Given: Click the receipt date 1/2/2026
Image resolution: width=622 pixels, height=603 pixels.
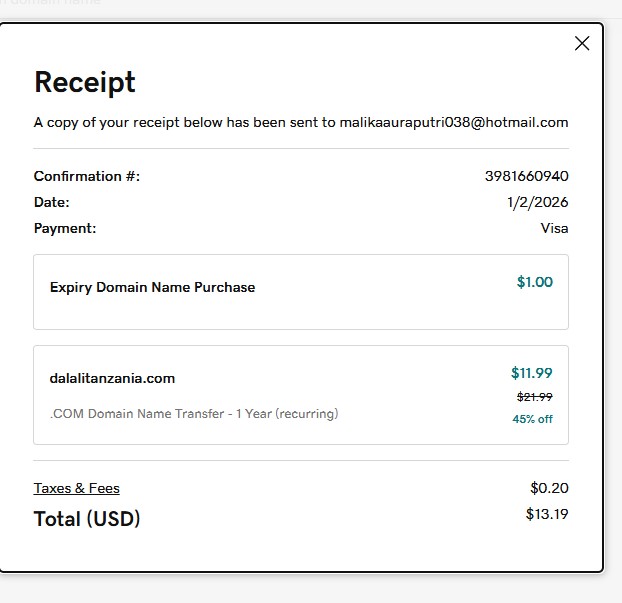Looking at the screenshot, I should point(537,202).
